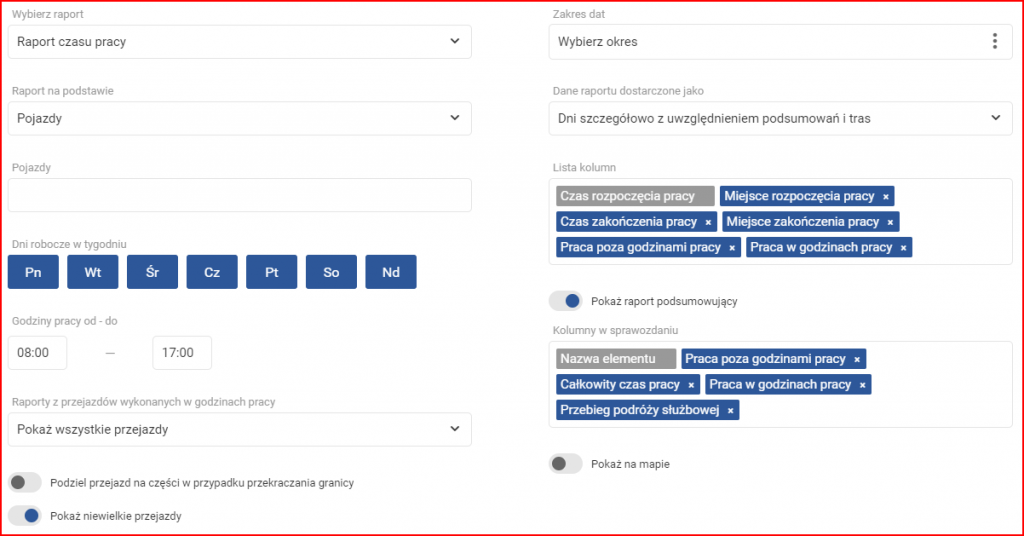Remove the 'Miejsce rozpoczęcia pracy' column tag
Screen dimensions: 1024x536
(886, 197)
